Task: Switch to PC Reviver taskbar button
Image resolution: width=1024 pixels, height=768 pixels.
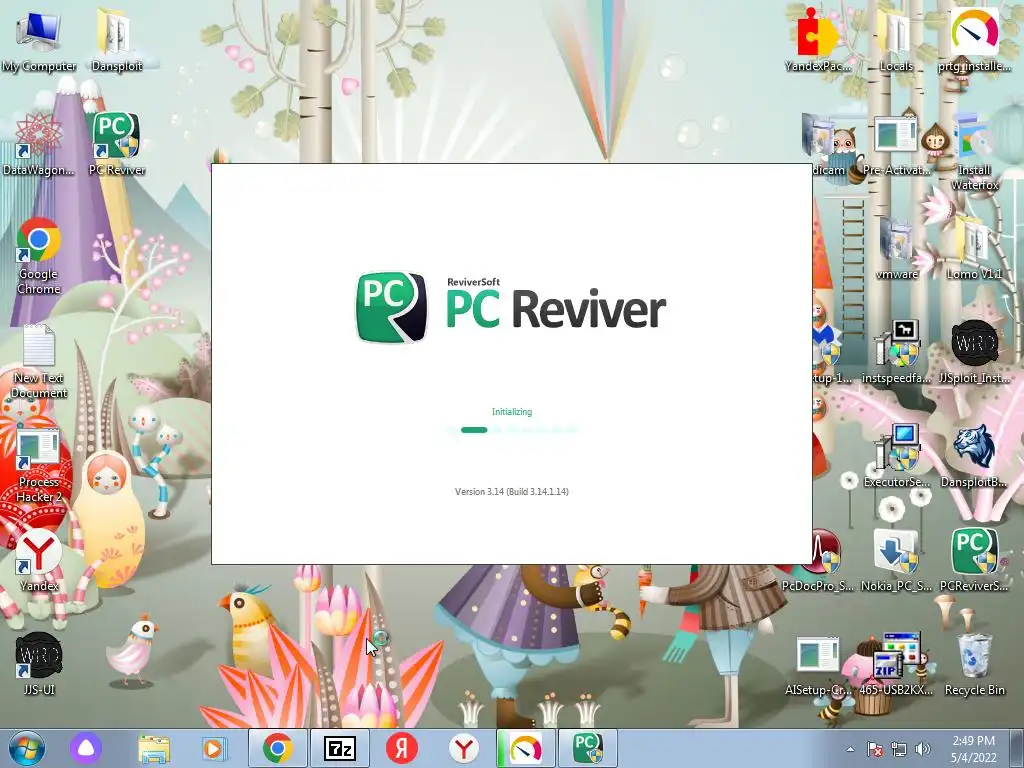Action: click(587, 748)
